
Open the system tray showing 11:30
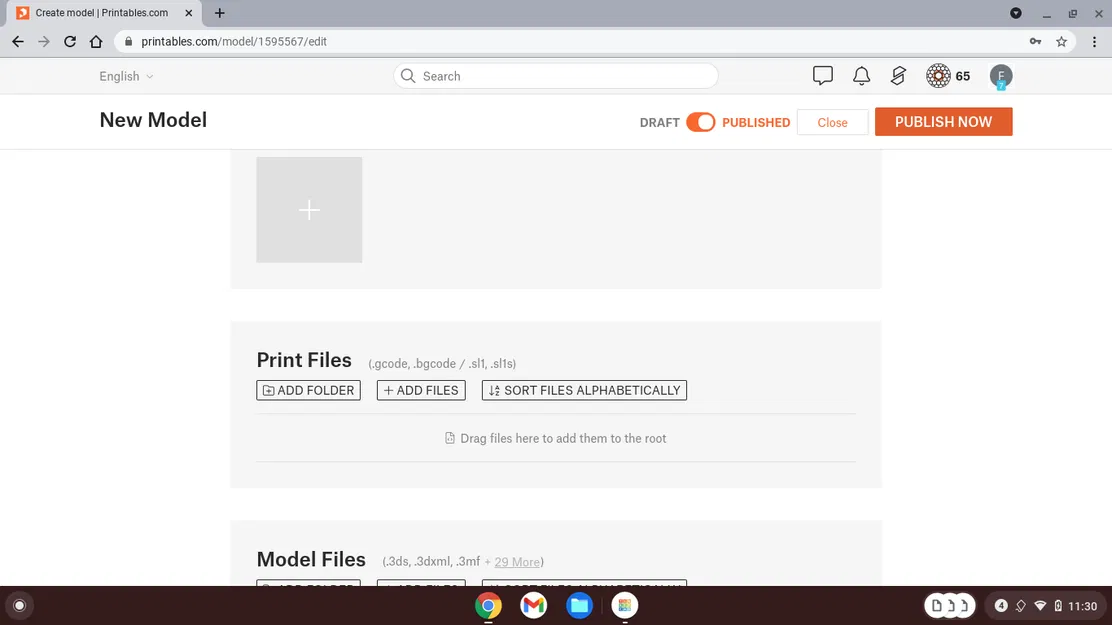pos(1047,605)
